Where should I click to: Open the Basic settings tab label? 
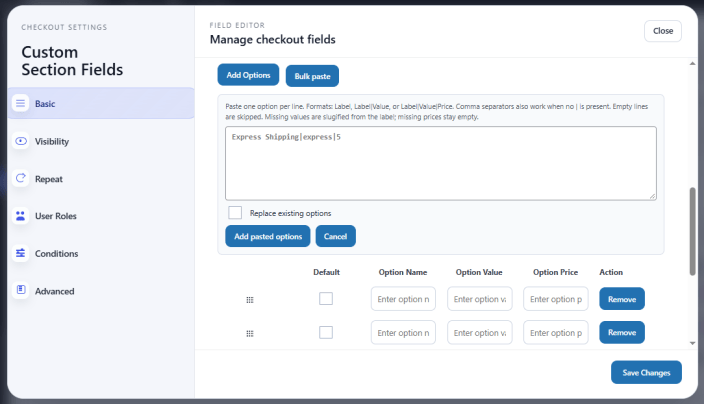[45, 104]
